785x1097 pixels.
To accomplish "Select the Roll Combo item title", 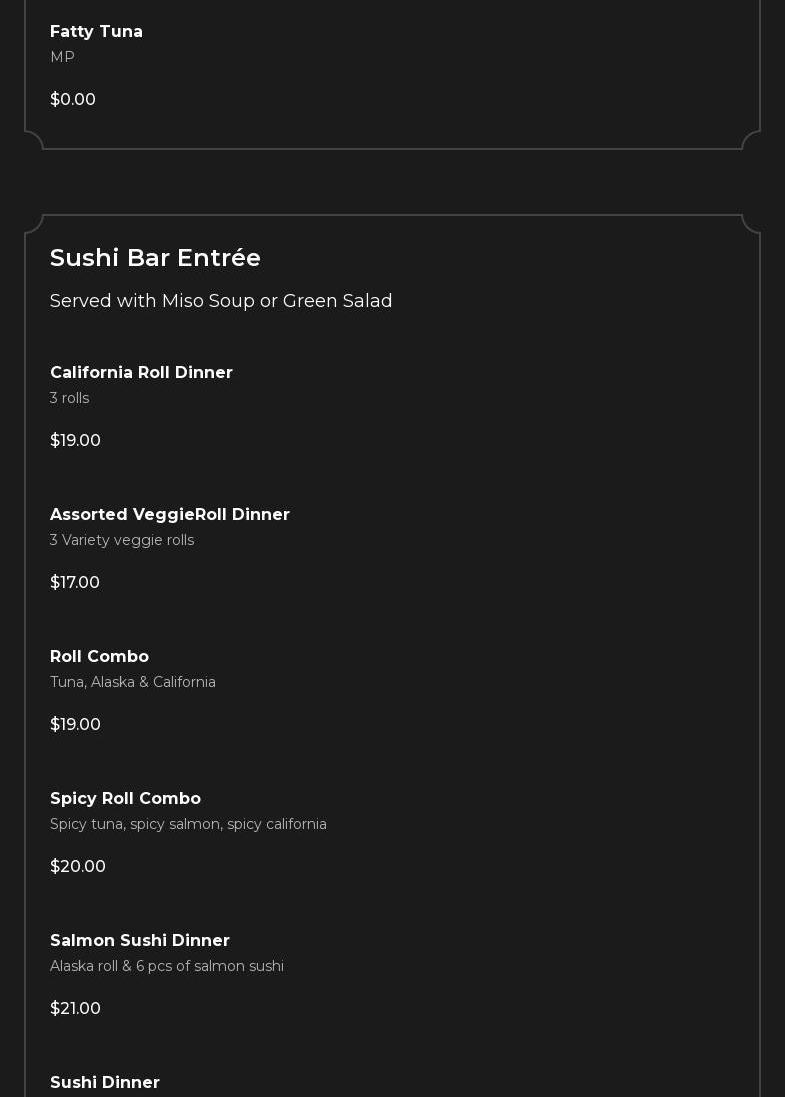I will (x=99, y=657).
